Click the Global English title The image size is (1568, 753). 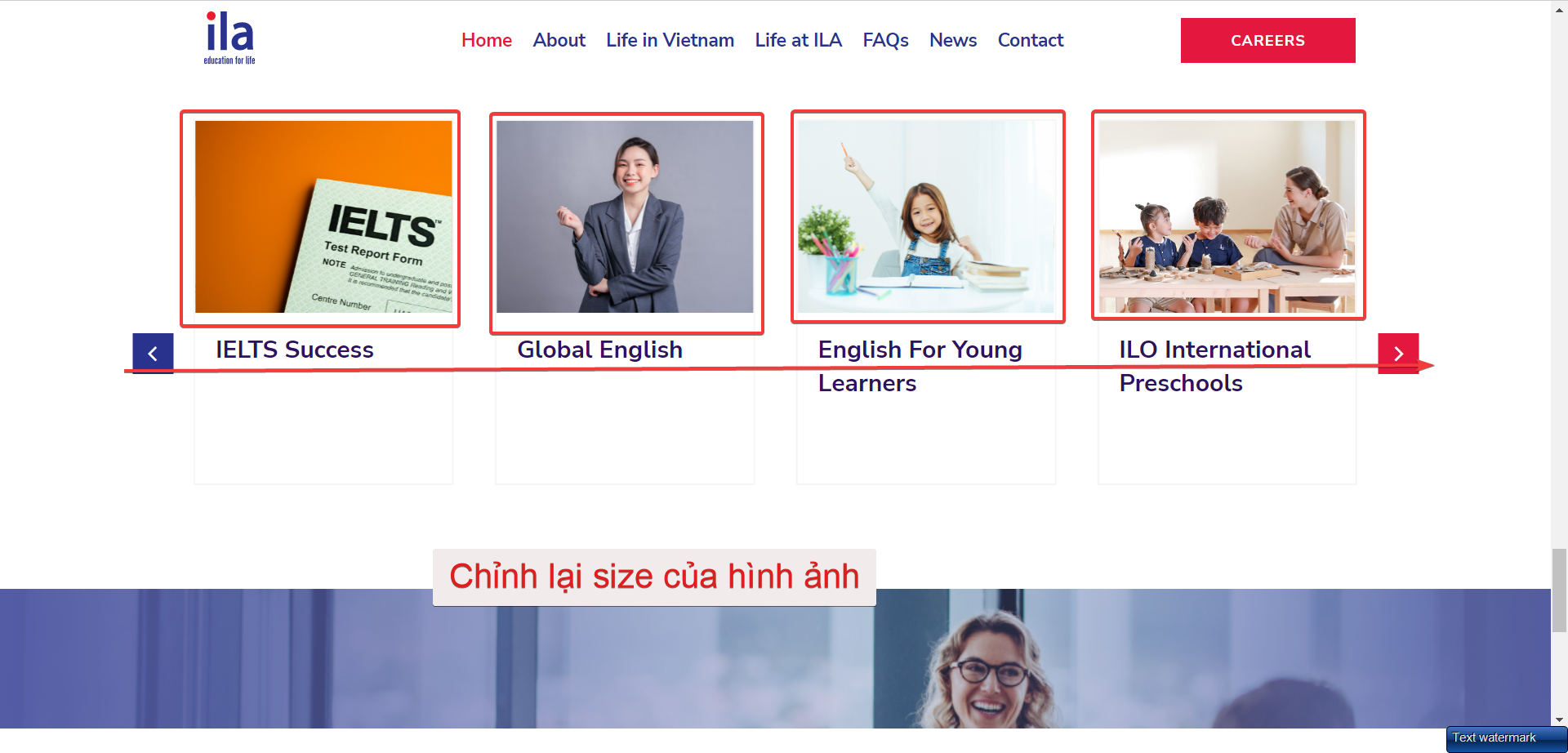599,350
